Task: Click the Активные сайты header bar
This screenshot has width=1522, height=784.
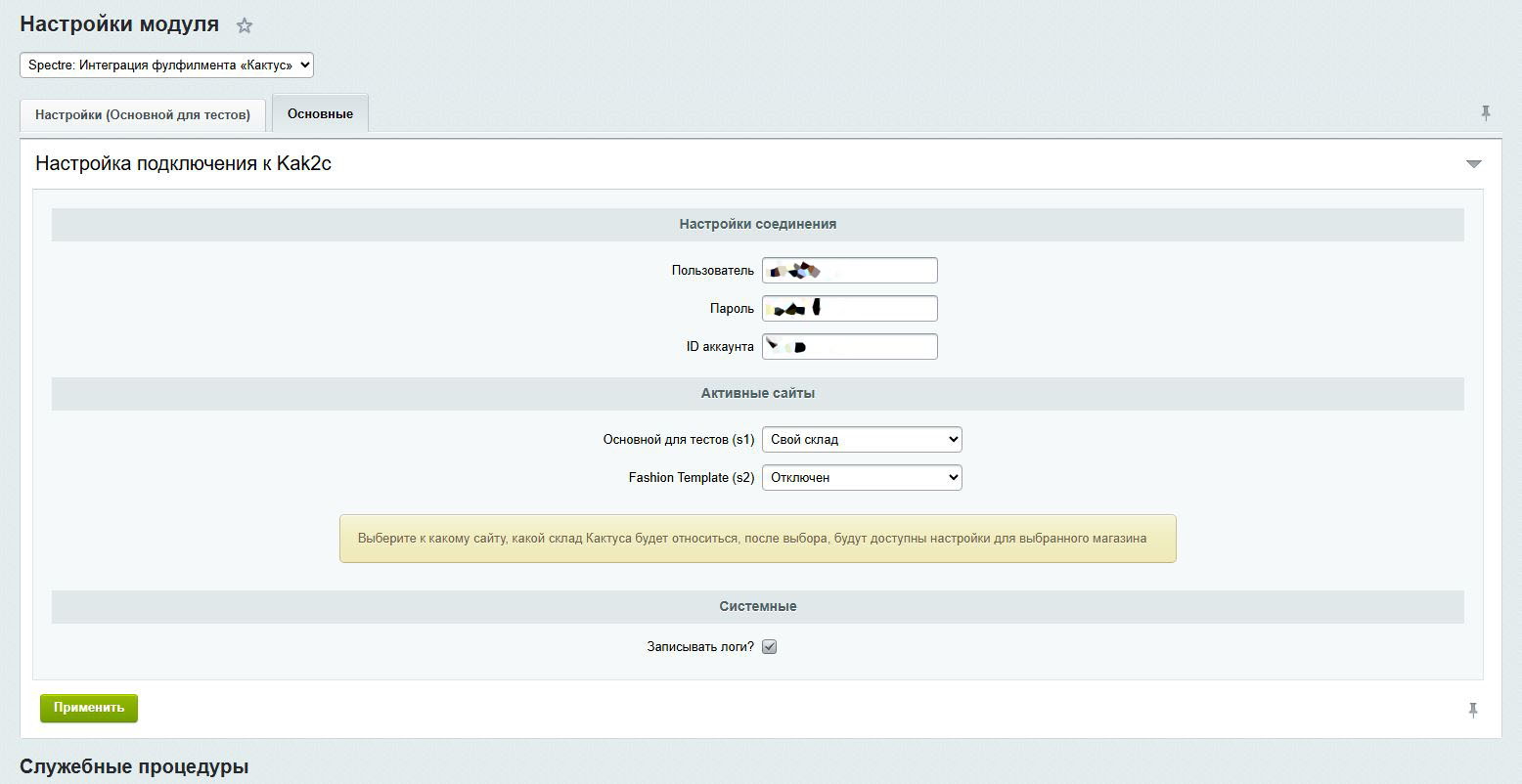Action: pyautogui.click(x=757, y=393)
